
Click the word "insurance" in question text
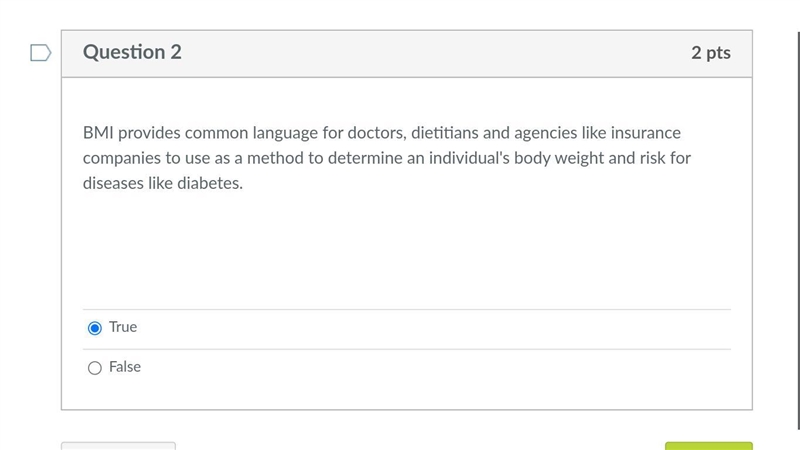[645, 133]
